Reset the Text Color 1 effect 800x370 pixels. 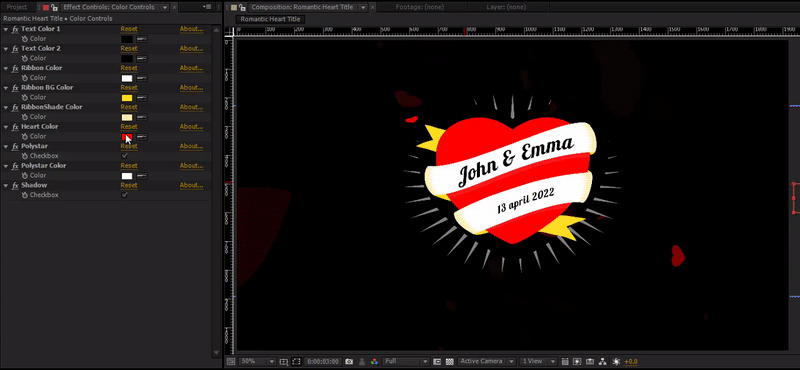(x=129, y=29)
